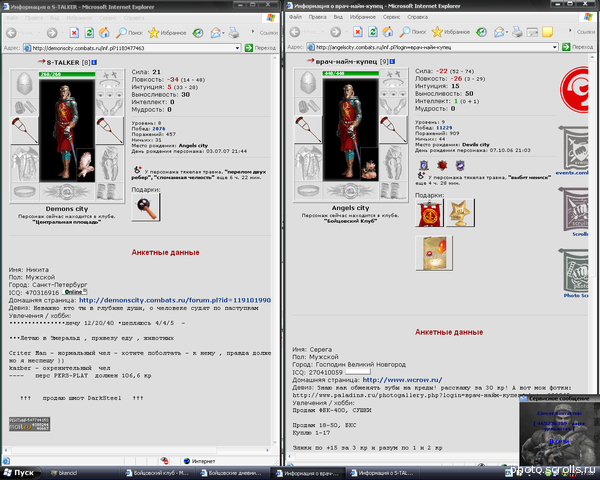Open Mail icon in S-TALKER window
The width and height of the screenshot is (600, 480).
pos(216,33)
